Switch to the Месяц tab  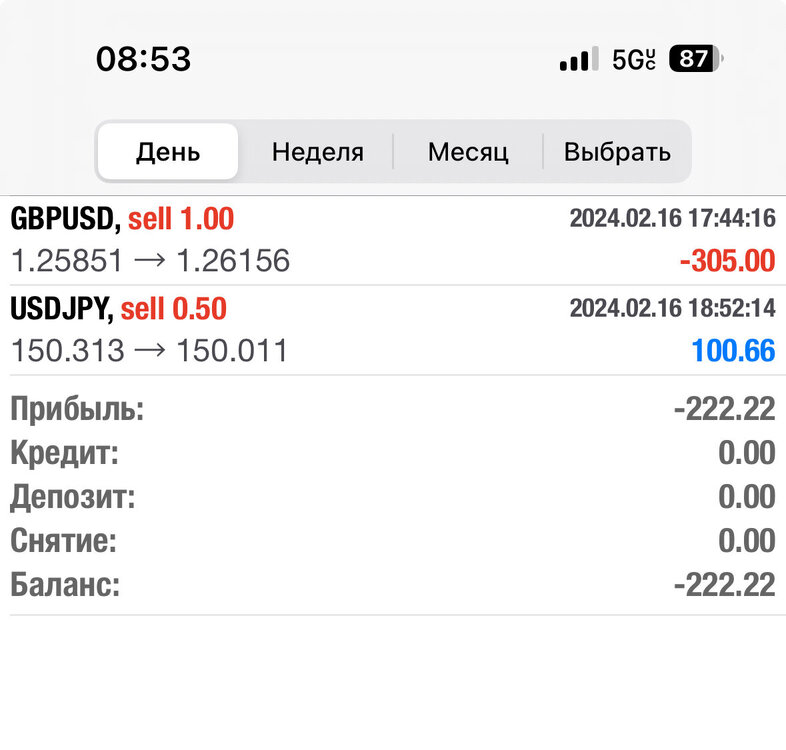(468, 151)
